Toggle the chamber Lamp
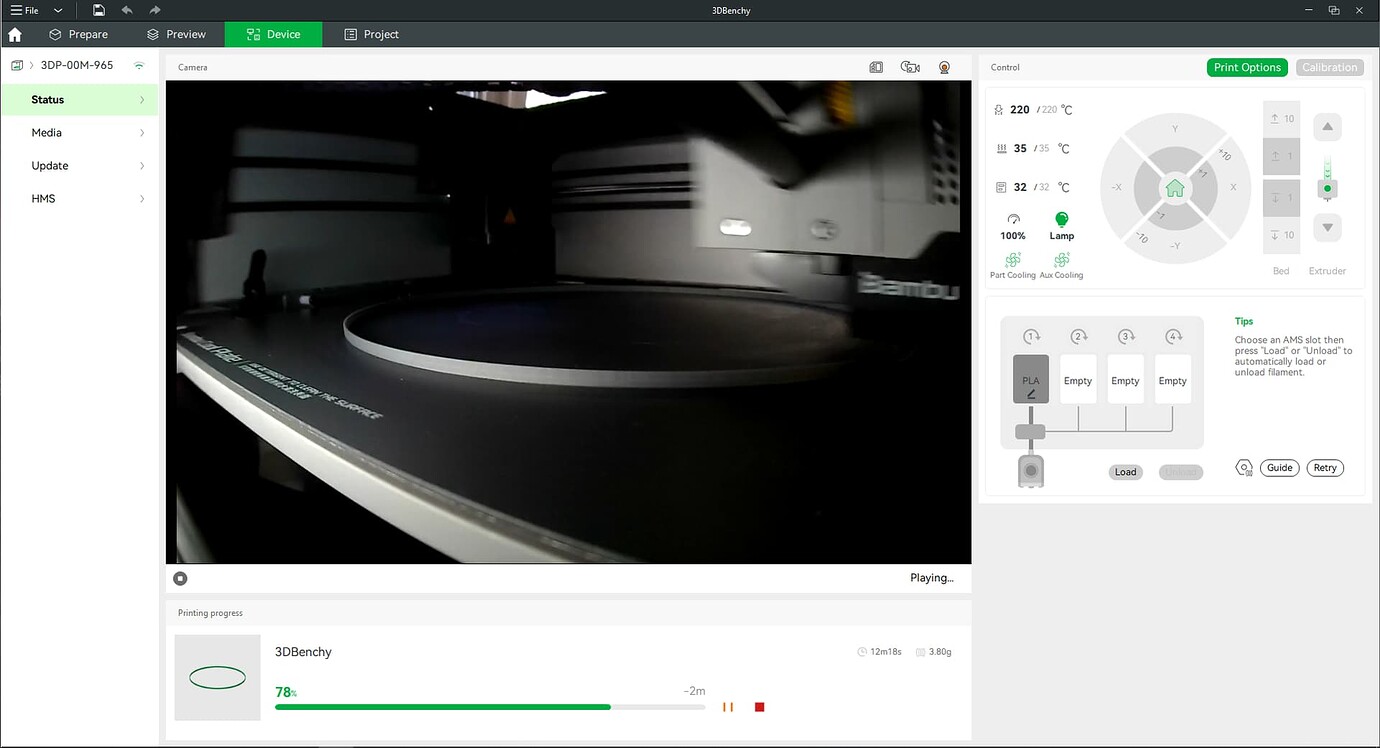Image resolution: width=1380 pixels, height=748 pixels. click(1062, 226)
